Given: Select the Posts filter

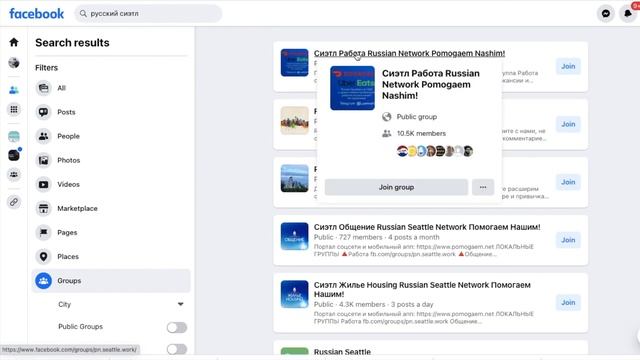Looking at the screenshot, I should tap(111, 112).
